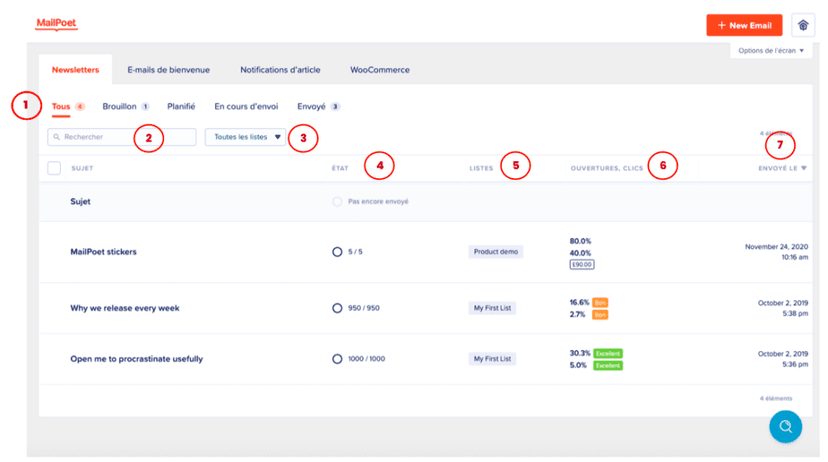Image resolution: width=828 pixels, height=462 pixels.
Task: Switch to Notifications d'article tab
Action: pos(280,70)
